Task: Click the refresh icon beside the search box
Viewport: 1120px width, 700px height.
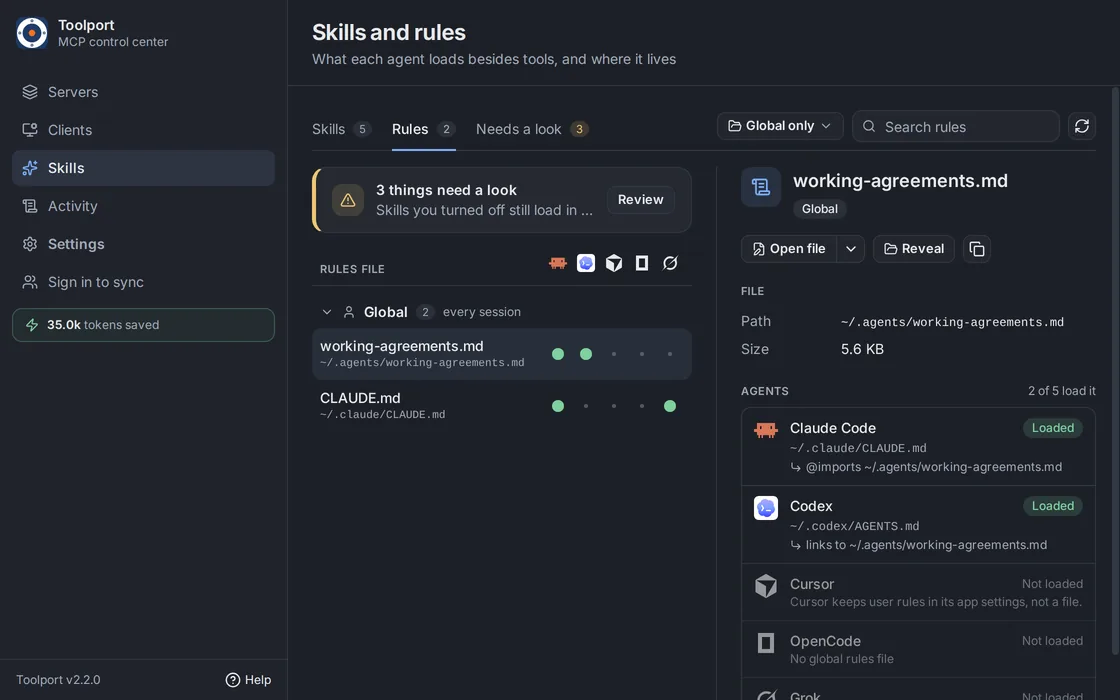Action: pyautogui.click(x=1081, y=126)
